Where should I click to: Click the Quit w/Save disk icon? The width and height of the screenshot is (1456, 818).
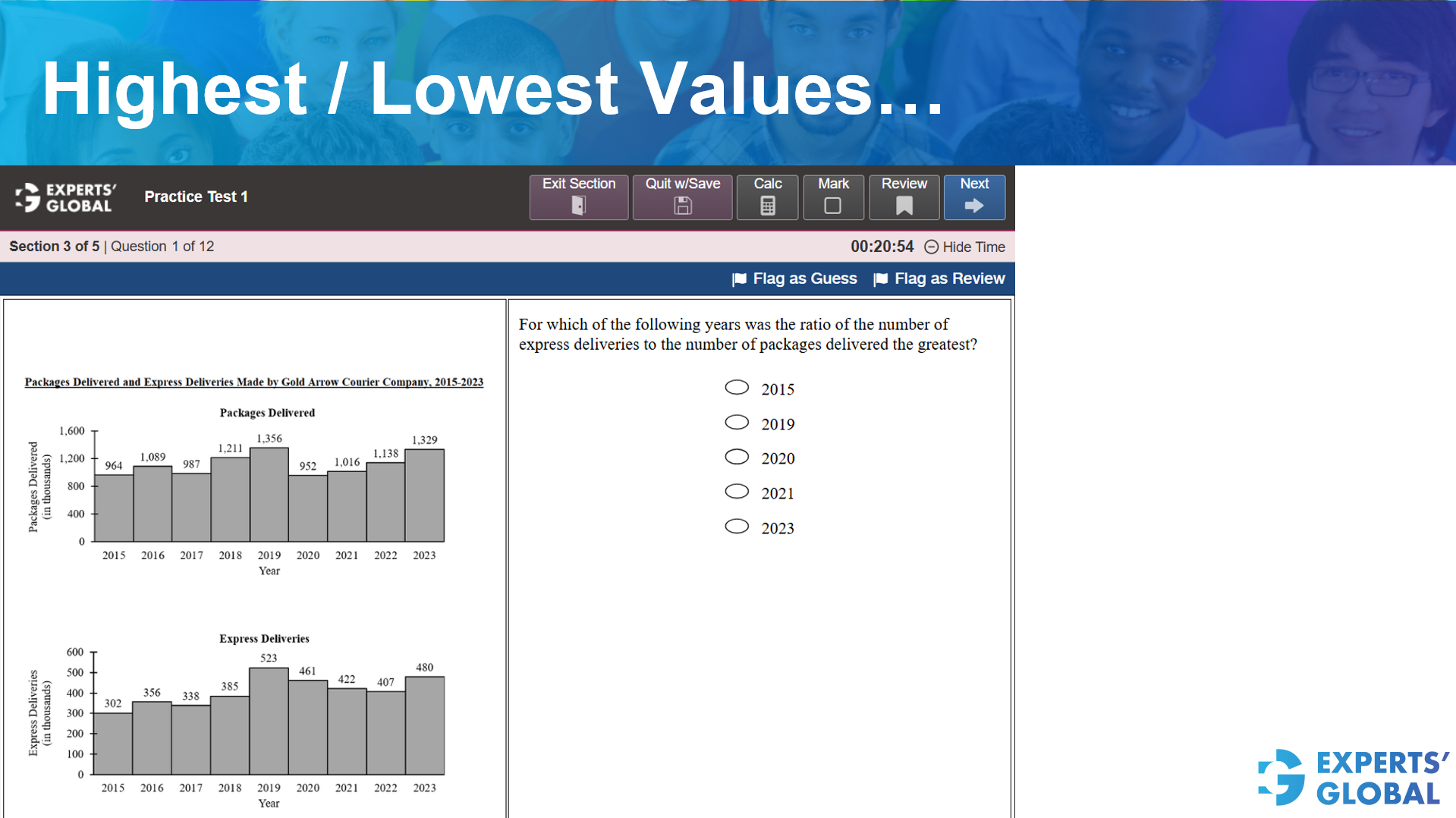coord(682,205)
